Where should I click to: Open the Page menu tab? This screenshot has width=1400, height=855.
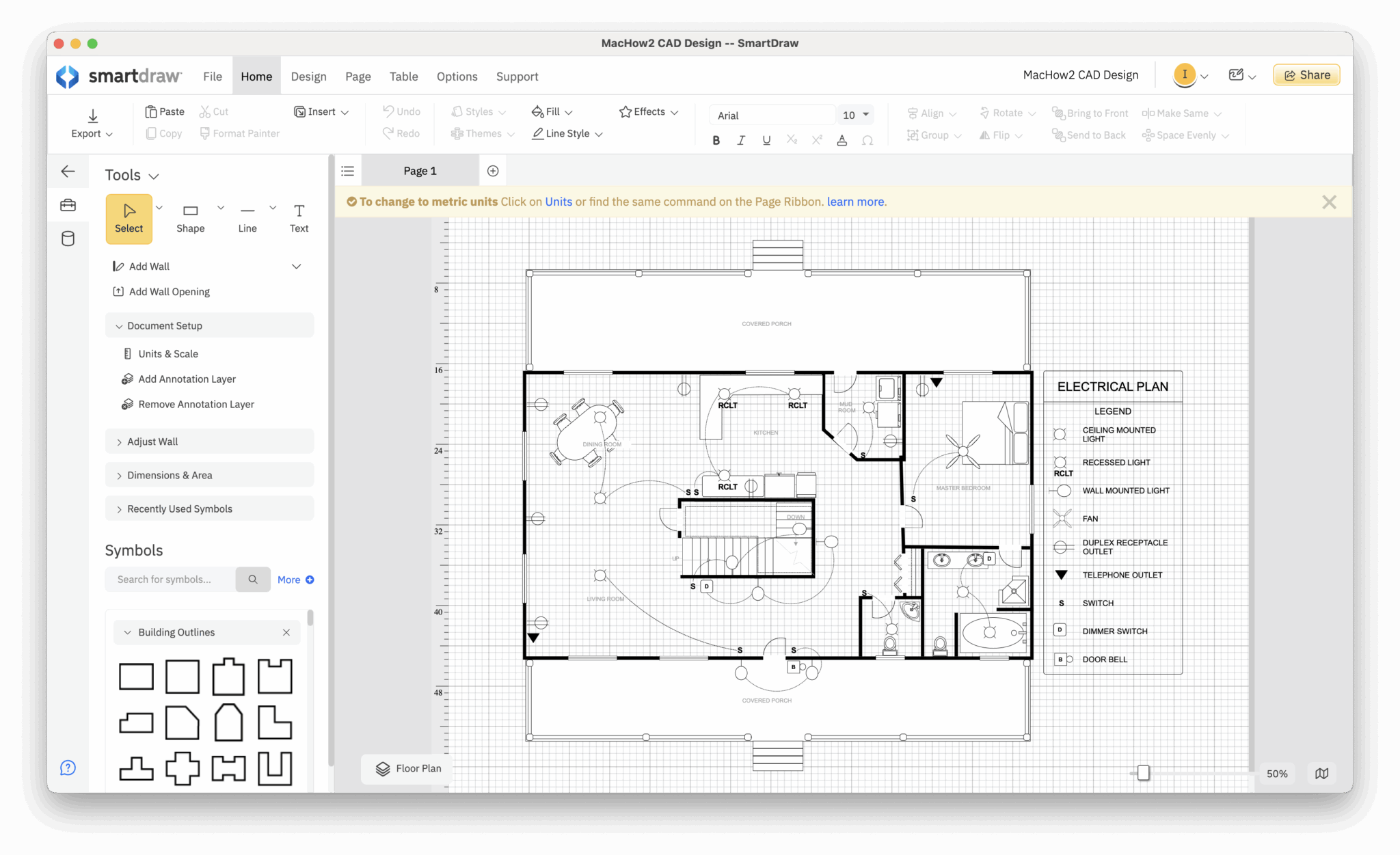[358, 77]
